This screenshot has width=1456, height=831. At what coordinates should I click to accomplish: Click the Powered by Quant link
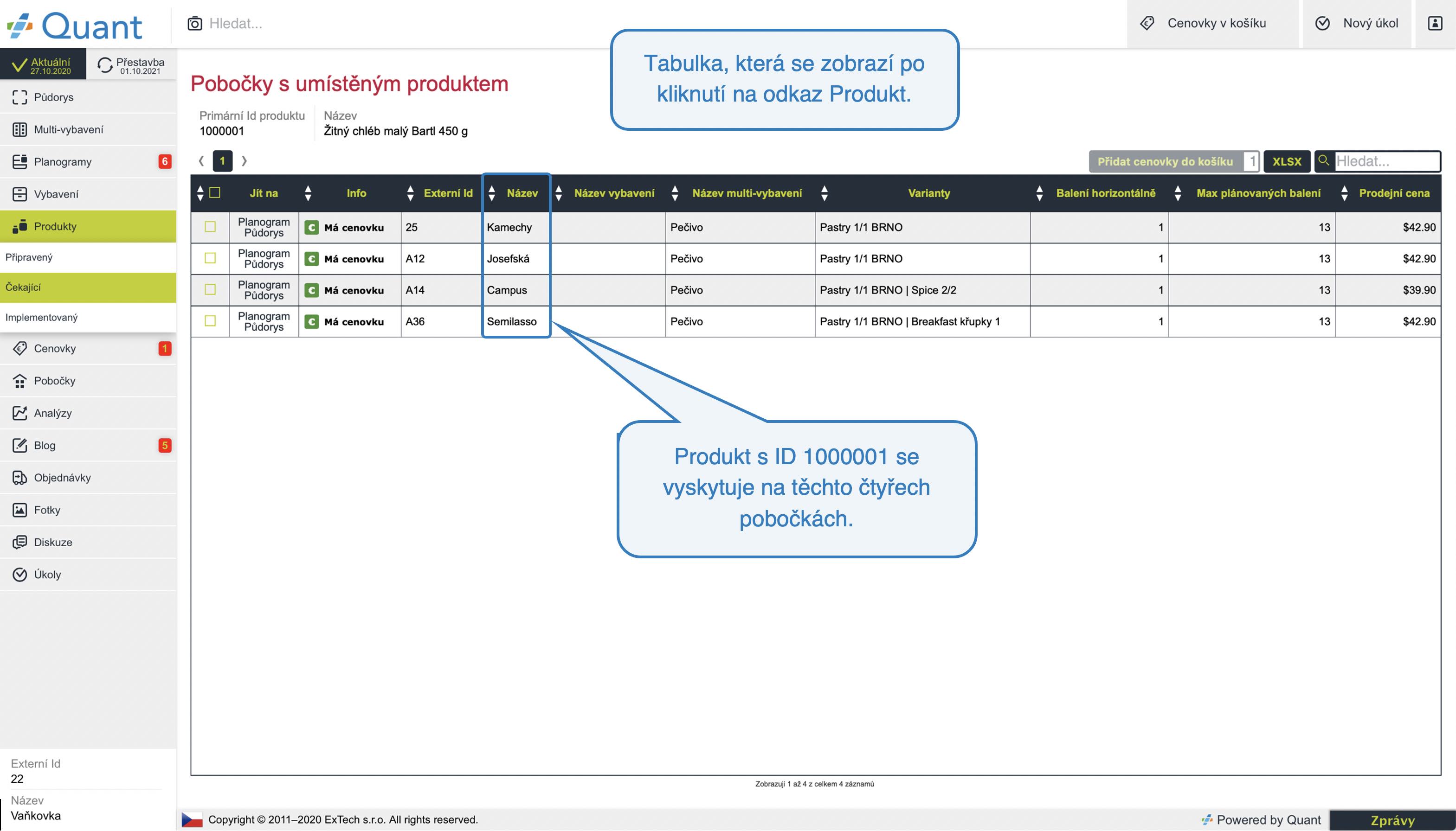coord(1261,820)
